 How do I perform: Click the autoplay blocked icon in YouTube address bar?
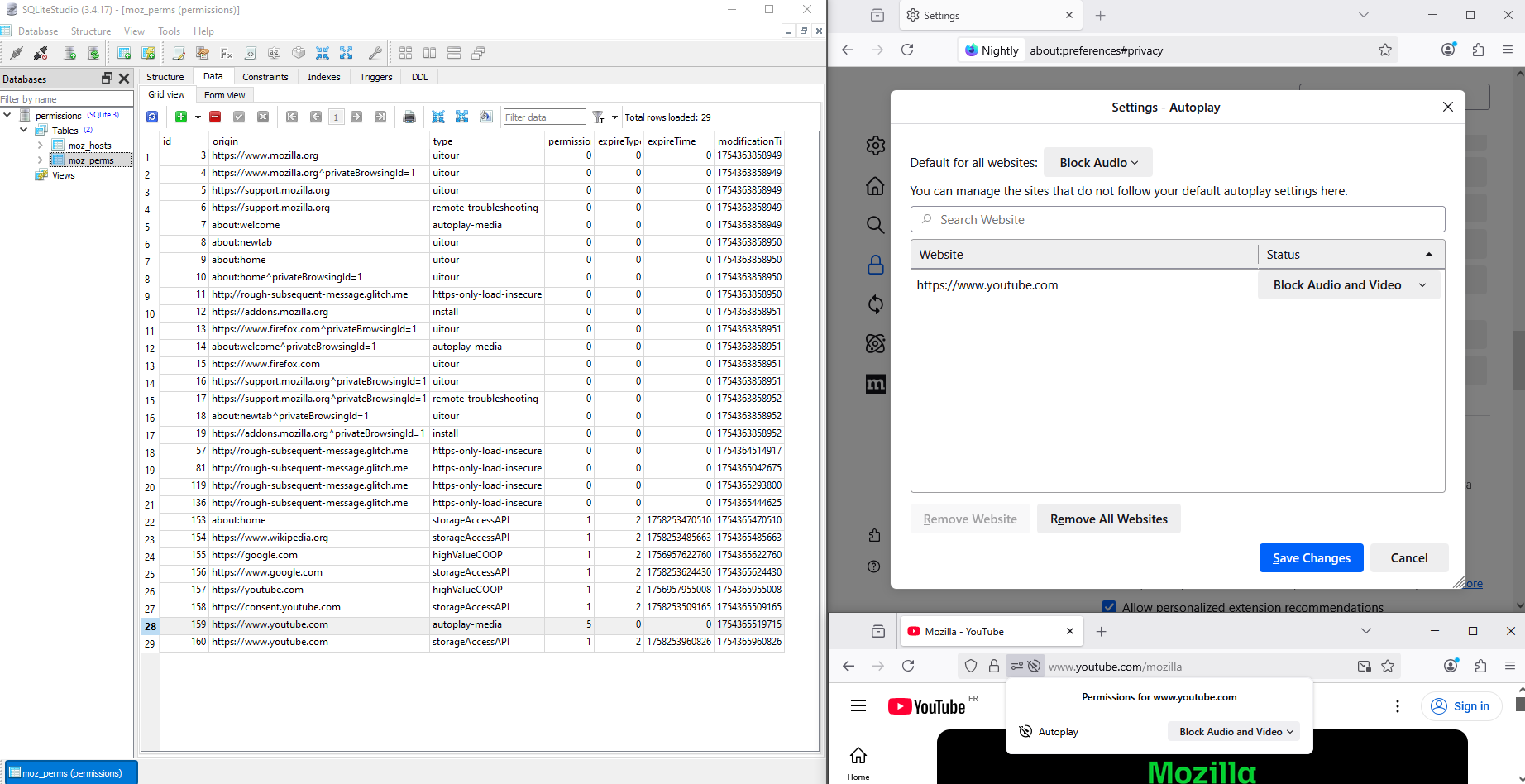[x=1034, y=666]
